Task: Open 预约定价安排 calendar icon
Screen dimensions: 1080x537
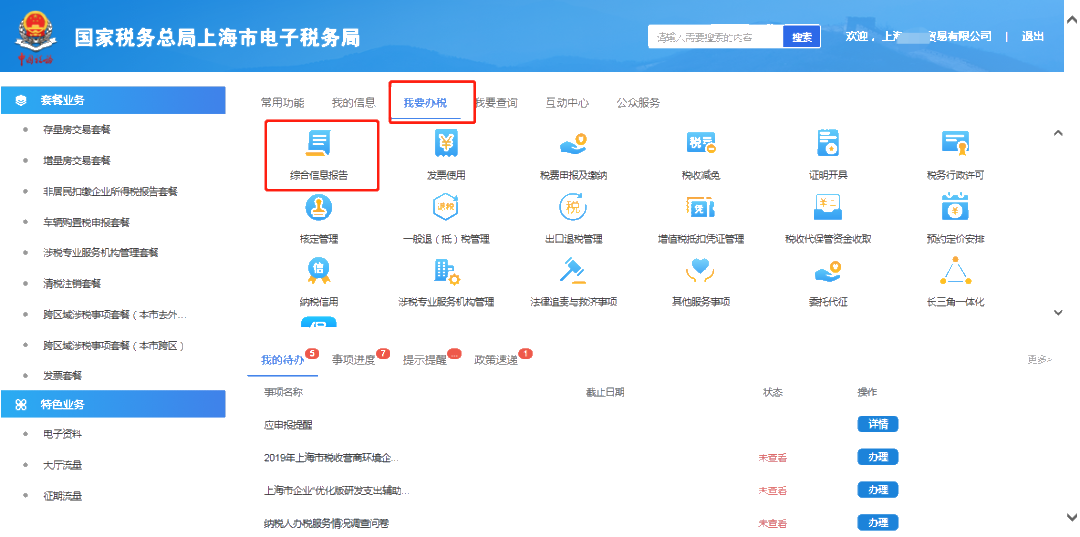Action: pyautogui.click(x=955, y=207)
